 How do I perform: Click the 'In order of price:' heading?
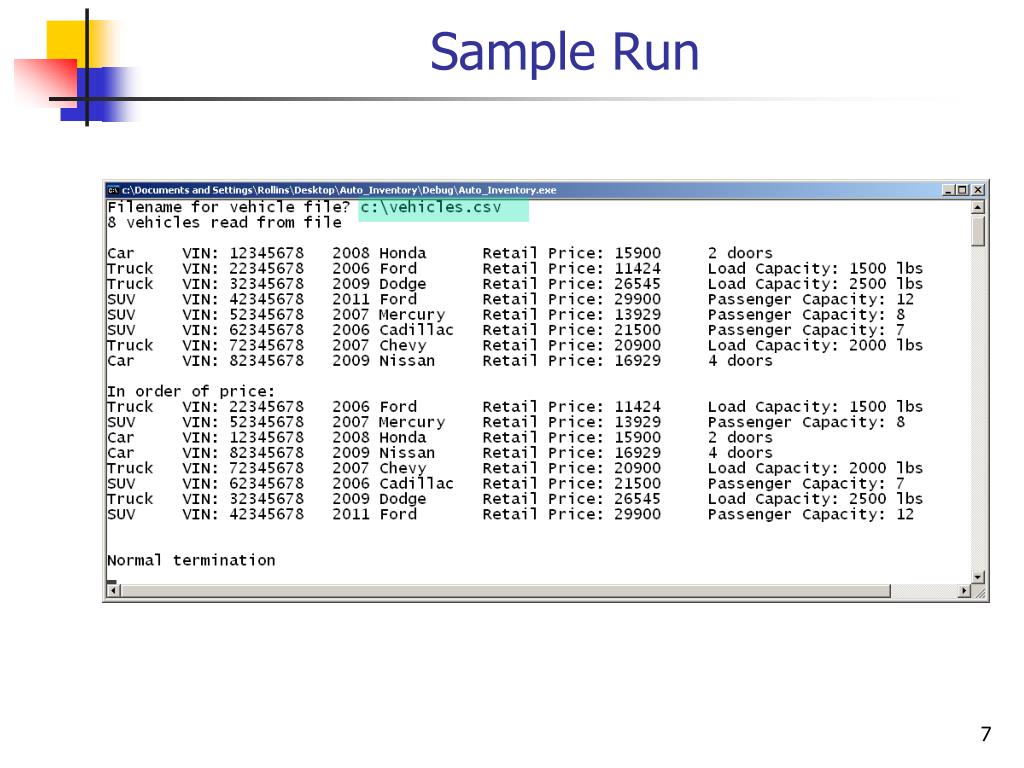191,391
